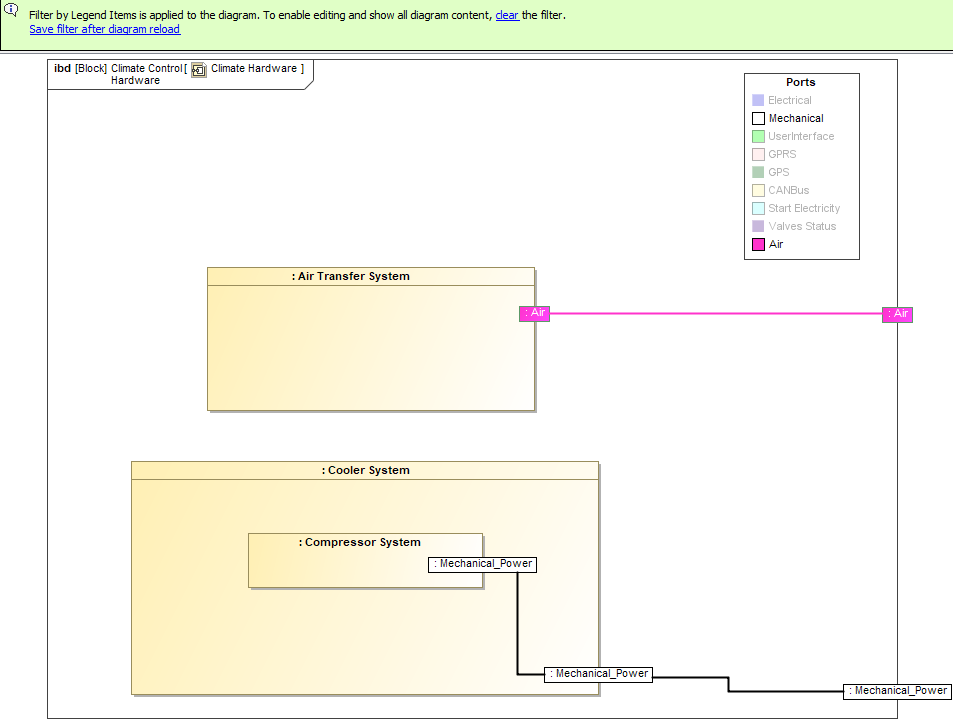Click the Climate Hardware block icon in header
The width and height of the screenshot is (953, 719).
click(x=199, y=69)
